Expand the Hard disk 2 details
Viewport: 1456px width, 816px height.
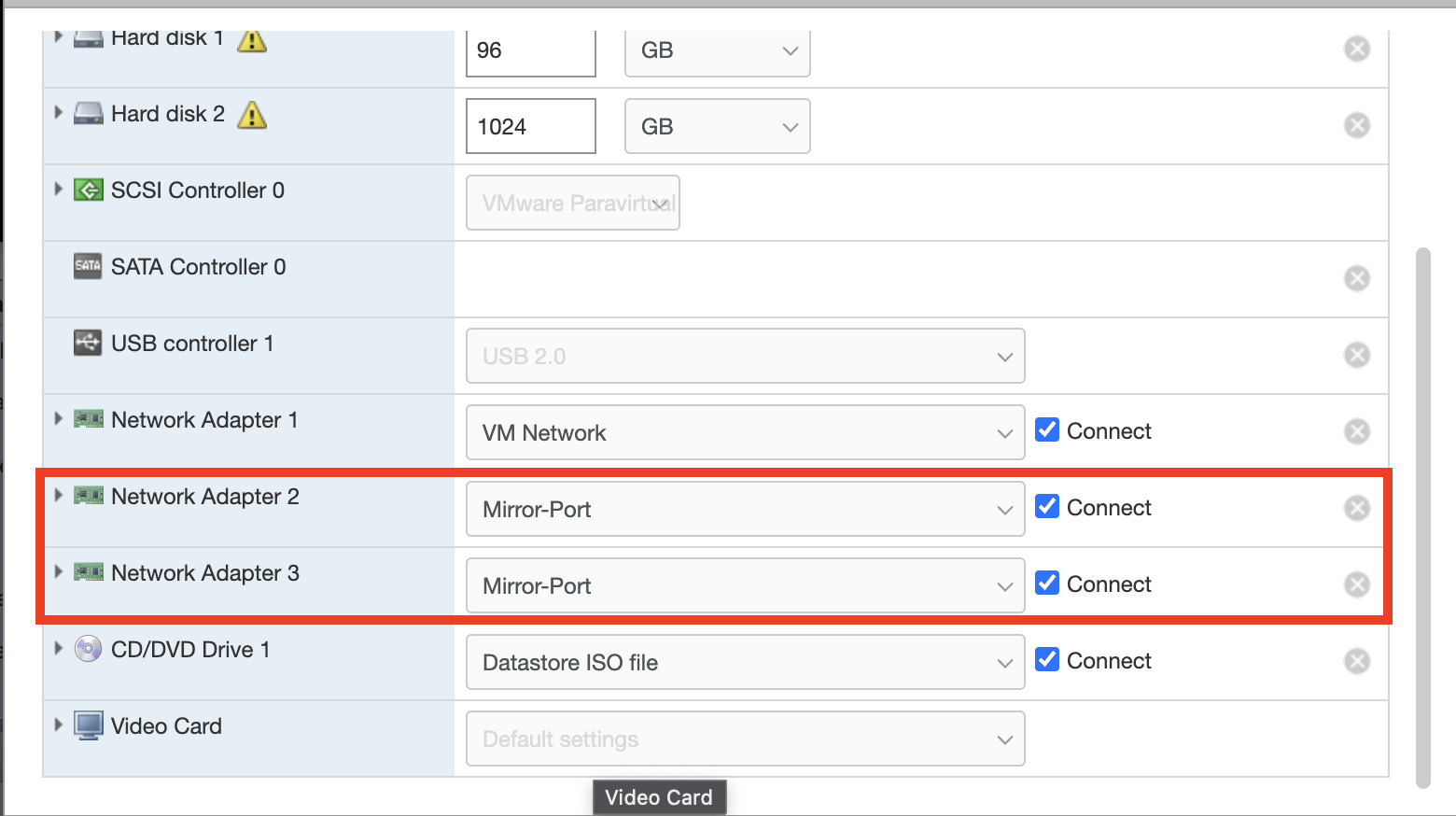click(58, 114)
